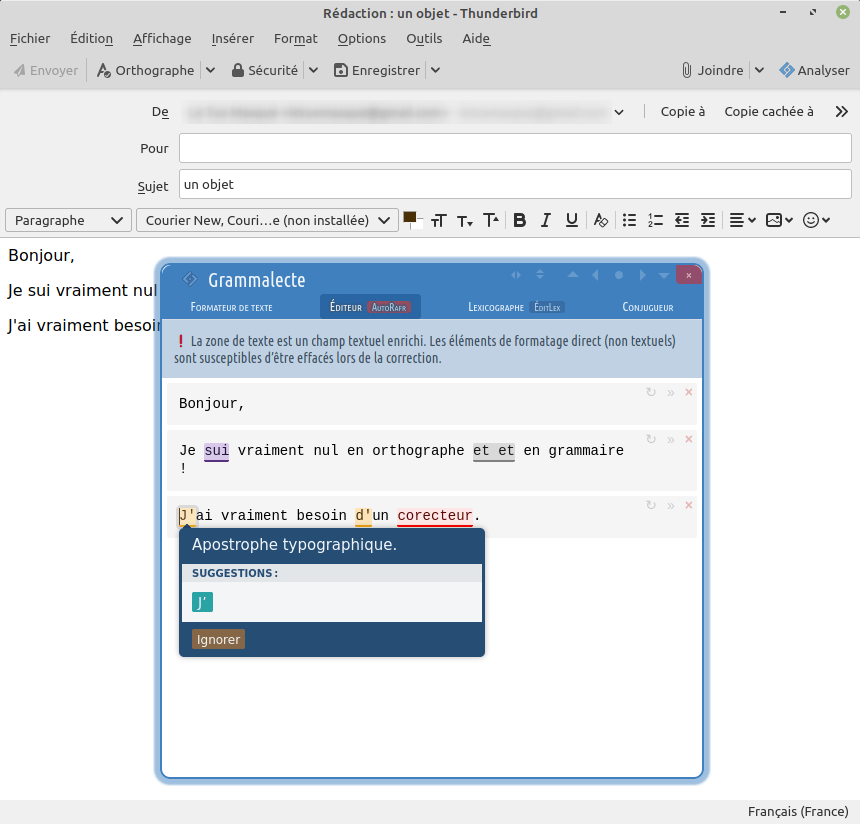This screenshot has width=860, height=824.
Task: Launch Grammalecte with the Analyser button
Action: tap(814, 70)
